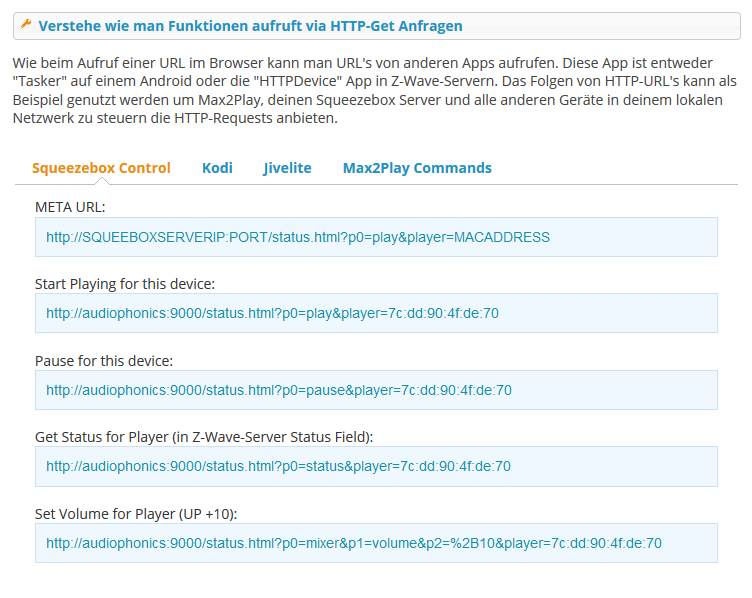This screenshot has height=598, width=752.
Task: Click the META URL link box
Action: [376, 237]
